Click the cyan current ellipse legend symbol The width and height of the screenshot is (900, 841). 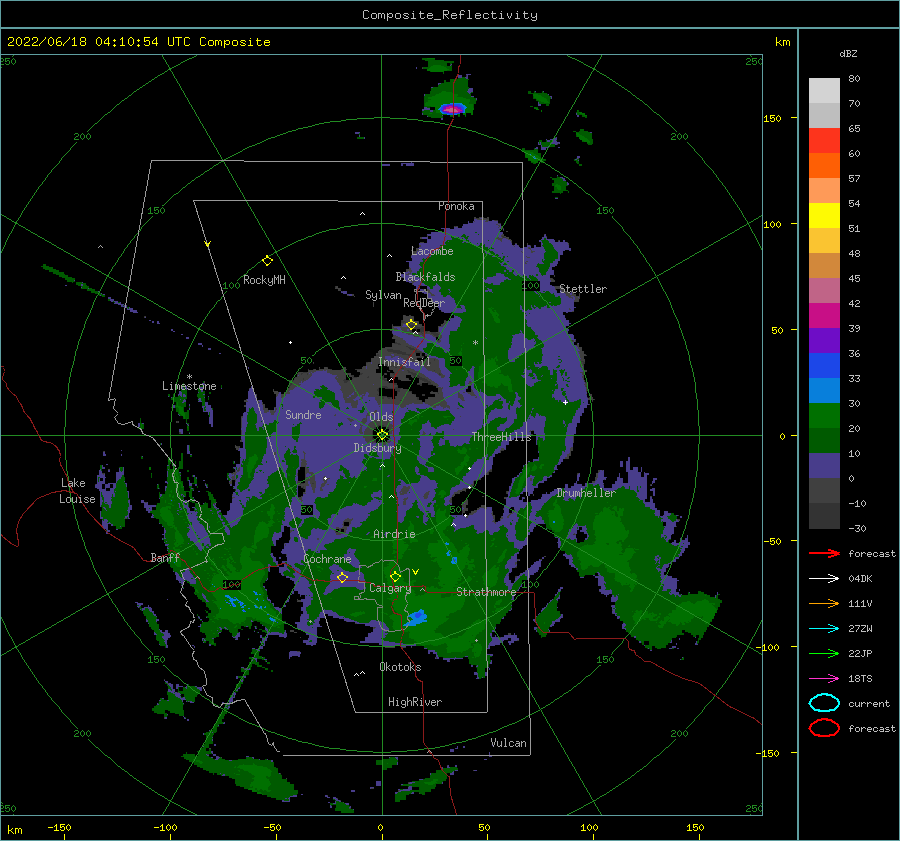pyautogui.click(x=824, y=703)
